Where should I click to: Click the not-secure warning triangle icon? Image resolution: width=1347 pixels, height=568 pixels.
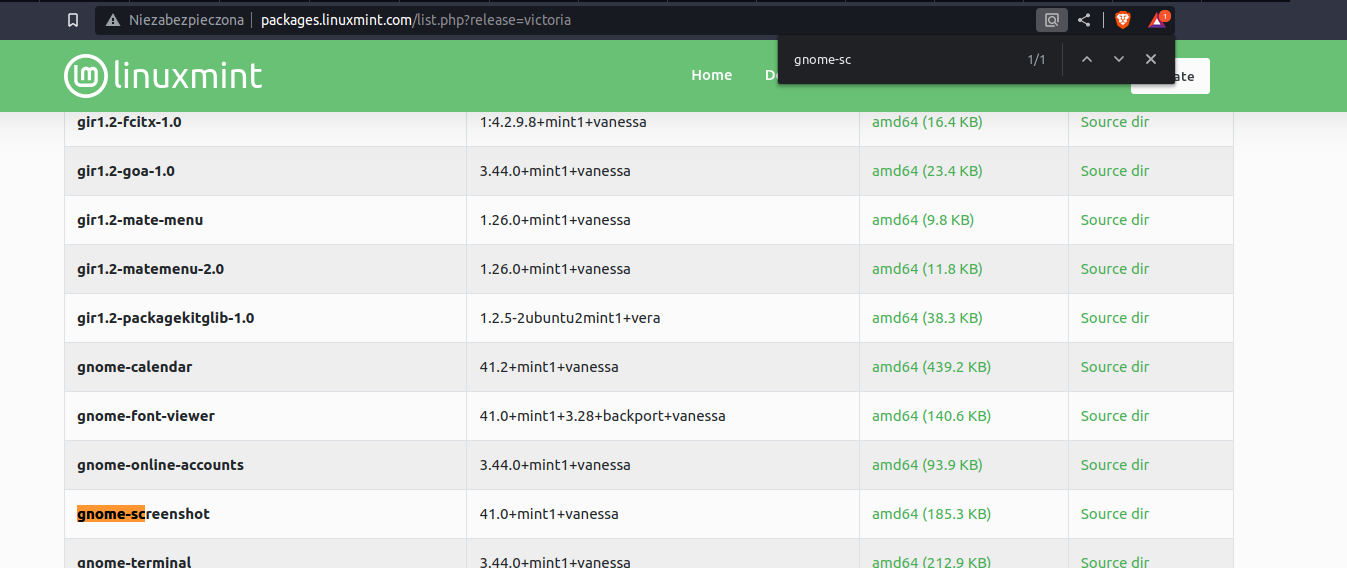[112, 20]
